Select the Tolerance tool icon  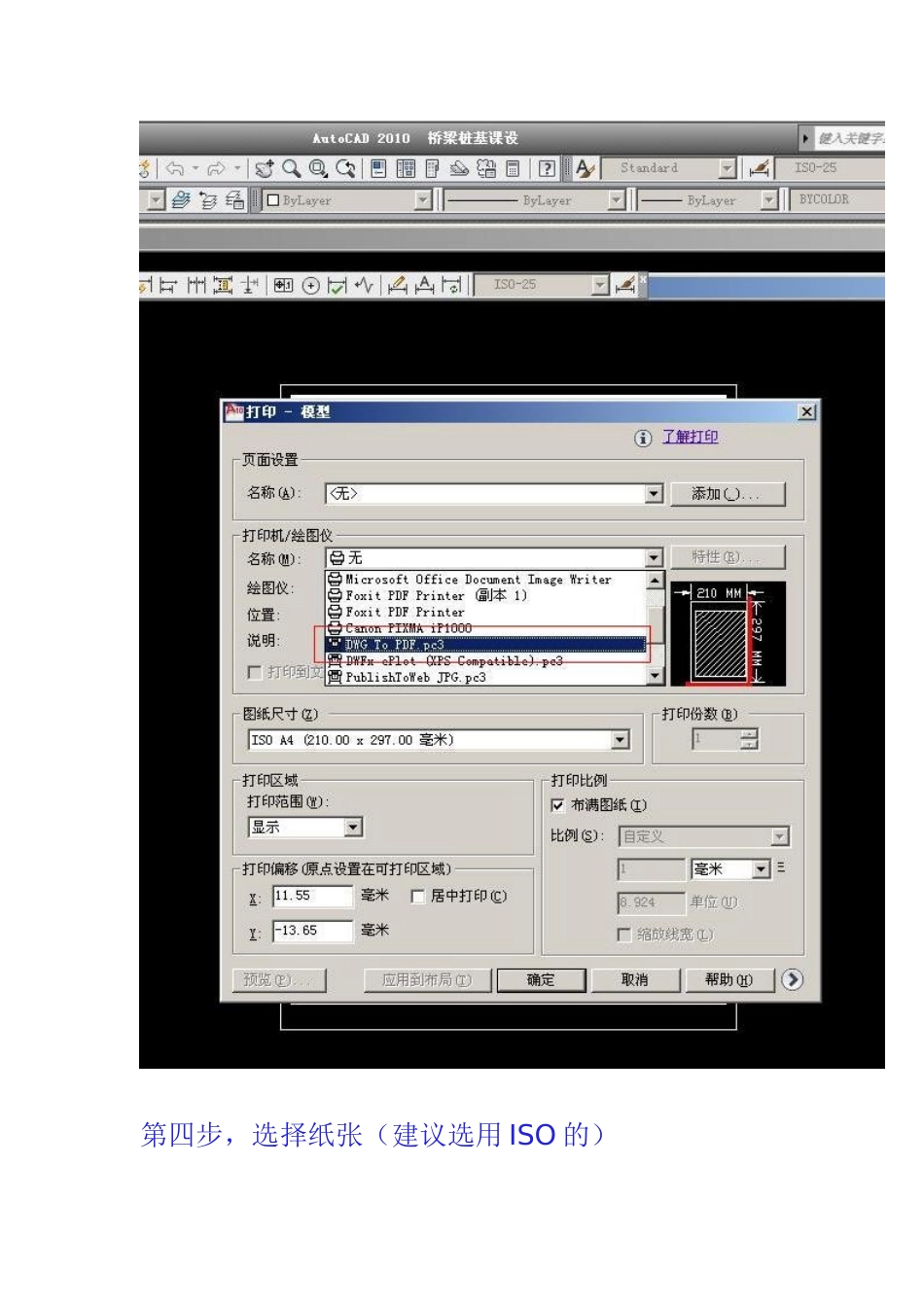pos(283,285)
